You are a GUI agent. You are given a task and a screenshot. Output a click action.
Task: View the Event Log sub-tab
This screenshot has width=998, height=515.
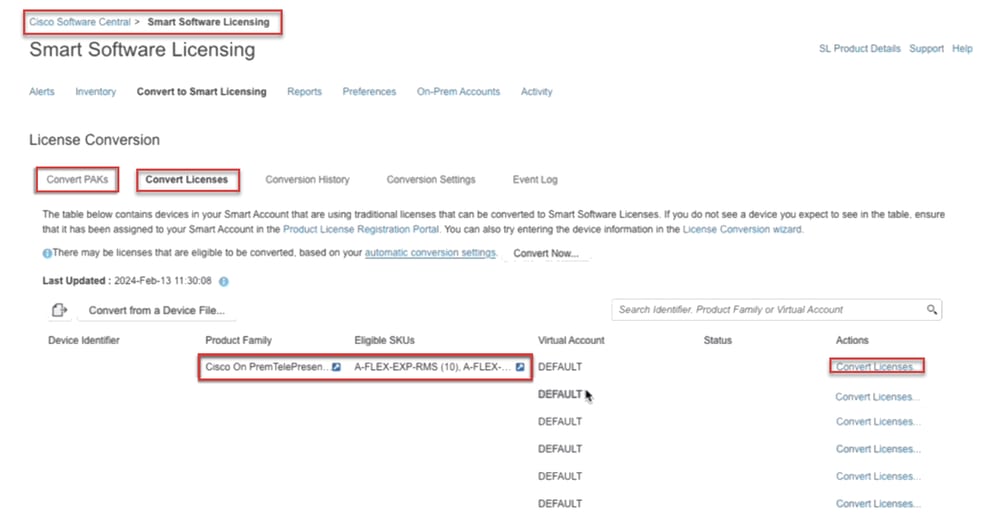coord(535,180)
